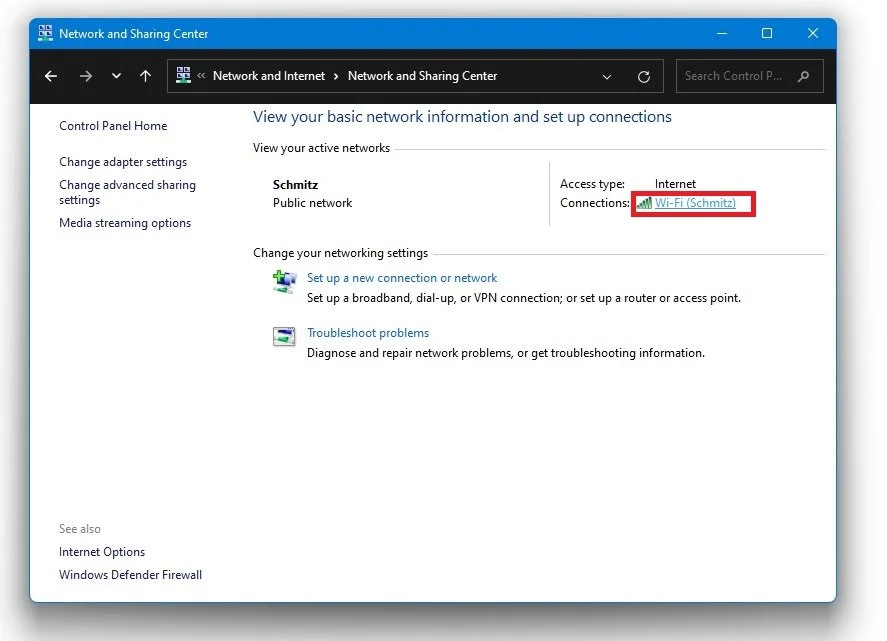Click the Forward navigation arrow

[x=86, y=76]
